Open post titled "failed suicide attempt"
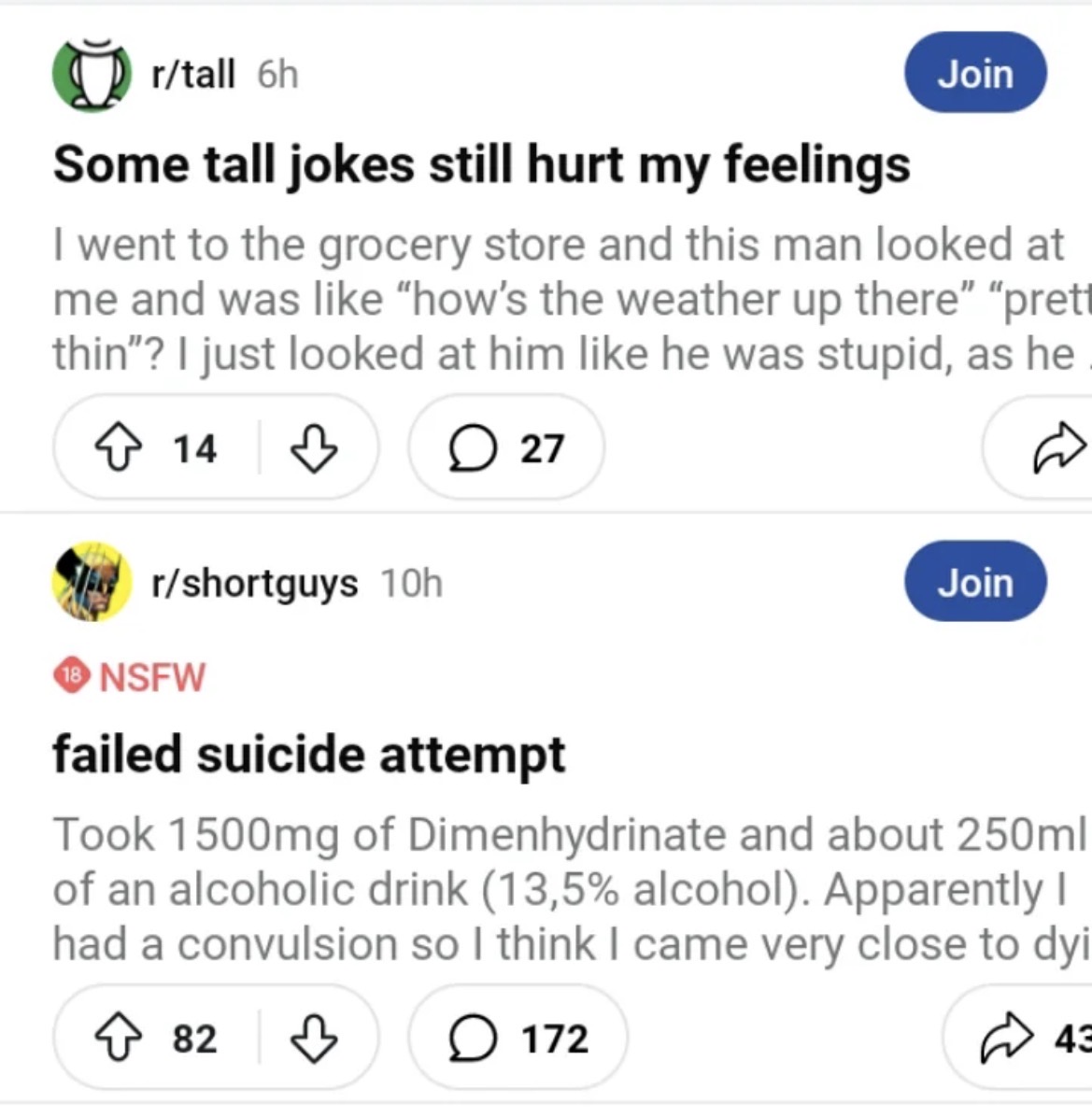Screen dimensions: 1092x1117 [x=308, y=754]
